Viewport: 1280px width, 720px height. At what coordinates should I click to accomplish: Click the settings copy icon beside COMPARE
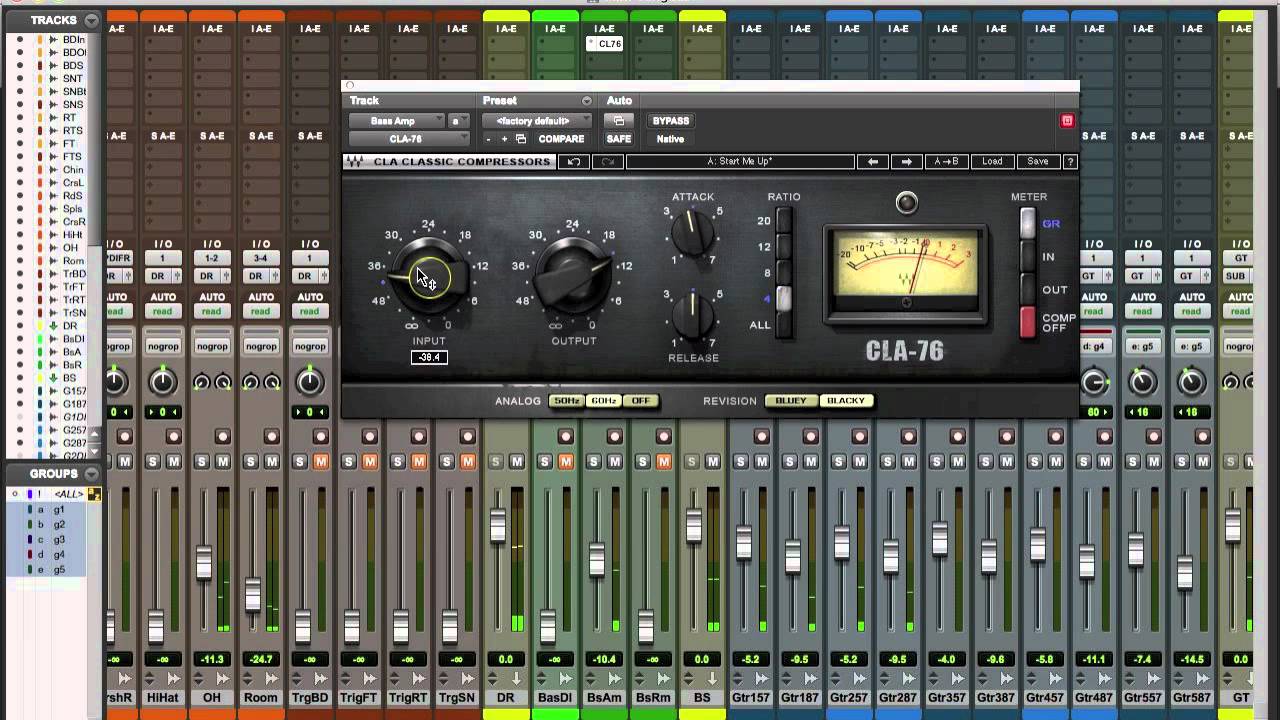[x=520, y=139]
